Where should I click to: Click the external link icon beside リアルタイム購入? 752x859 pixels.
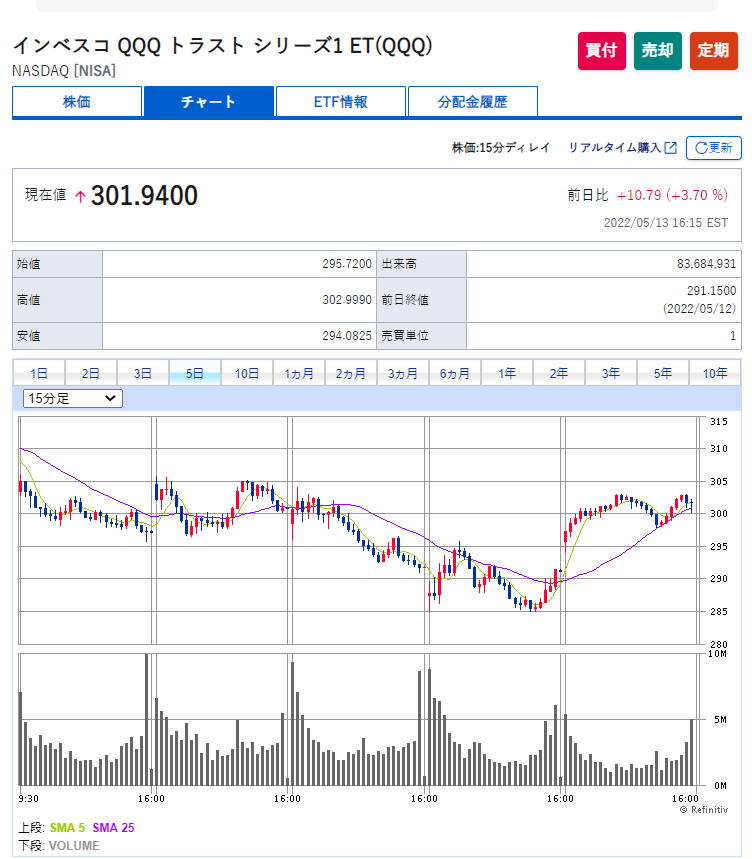(670, 147)
